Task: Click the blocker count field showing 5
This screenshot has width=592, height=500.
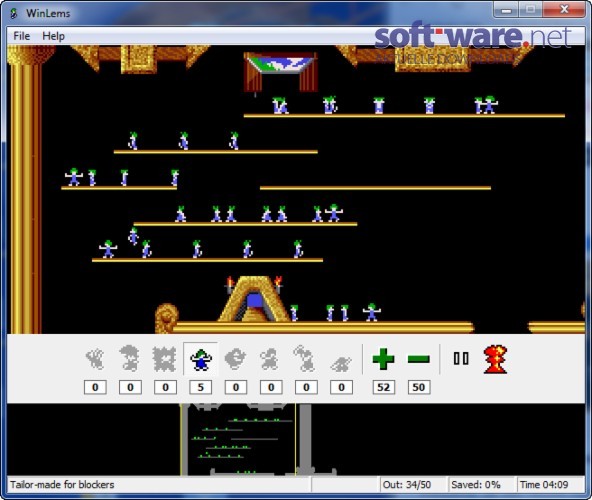Action: point(200,387)
